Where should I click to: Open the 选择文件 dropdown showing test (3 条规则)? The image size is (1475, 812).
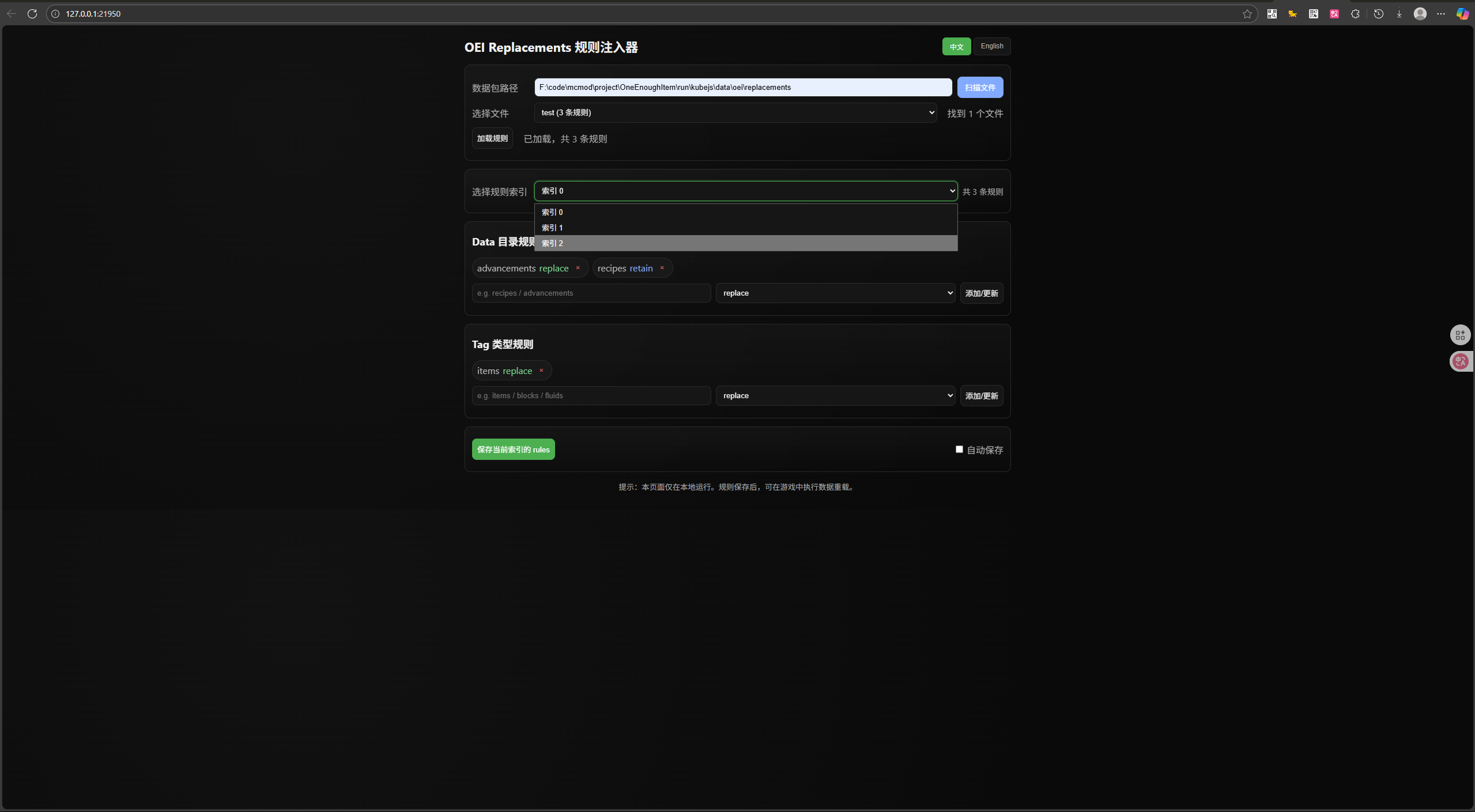pyautogui.click(x=735, y=113)
